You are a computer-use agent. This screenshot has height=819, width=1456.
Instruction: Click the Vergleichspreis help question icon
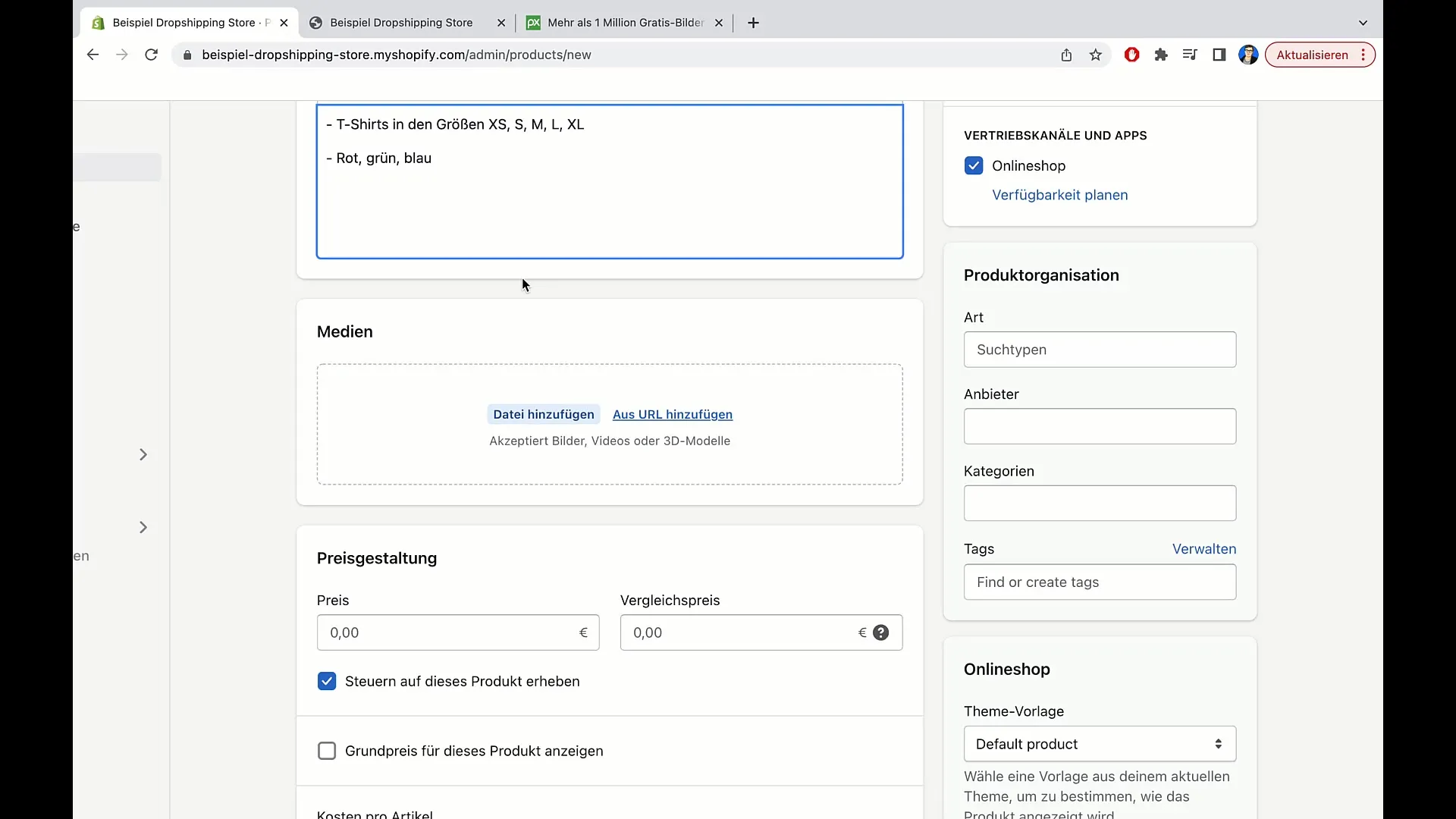(880, 632)
